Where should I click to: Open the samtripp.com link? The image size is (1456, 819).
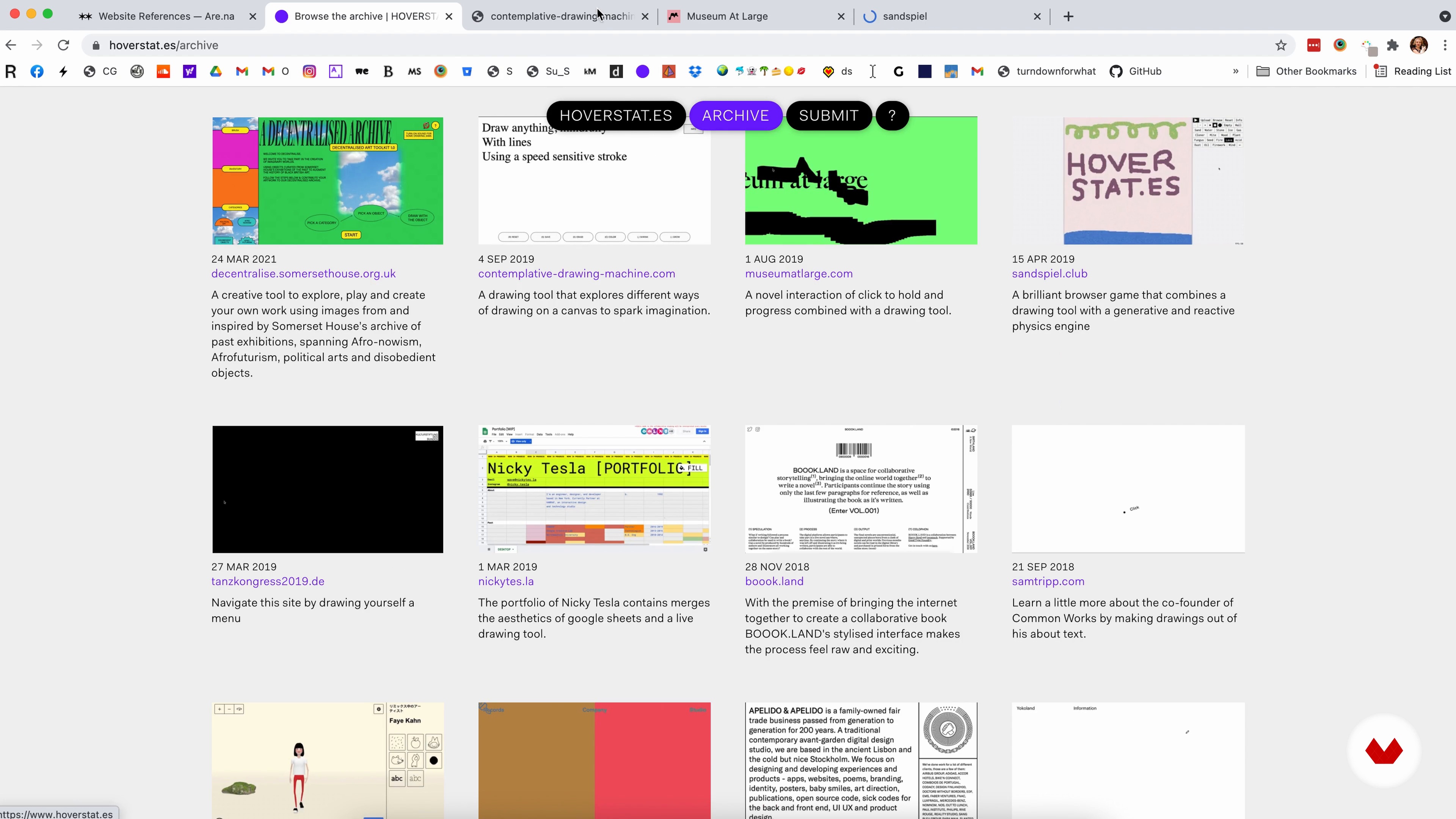click(x=1048, y=581)
